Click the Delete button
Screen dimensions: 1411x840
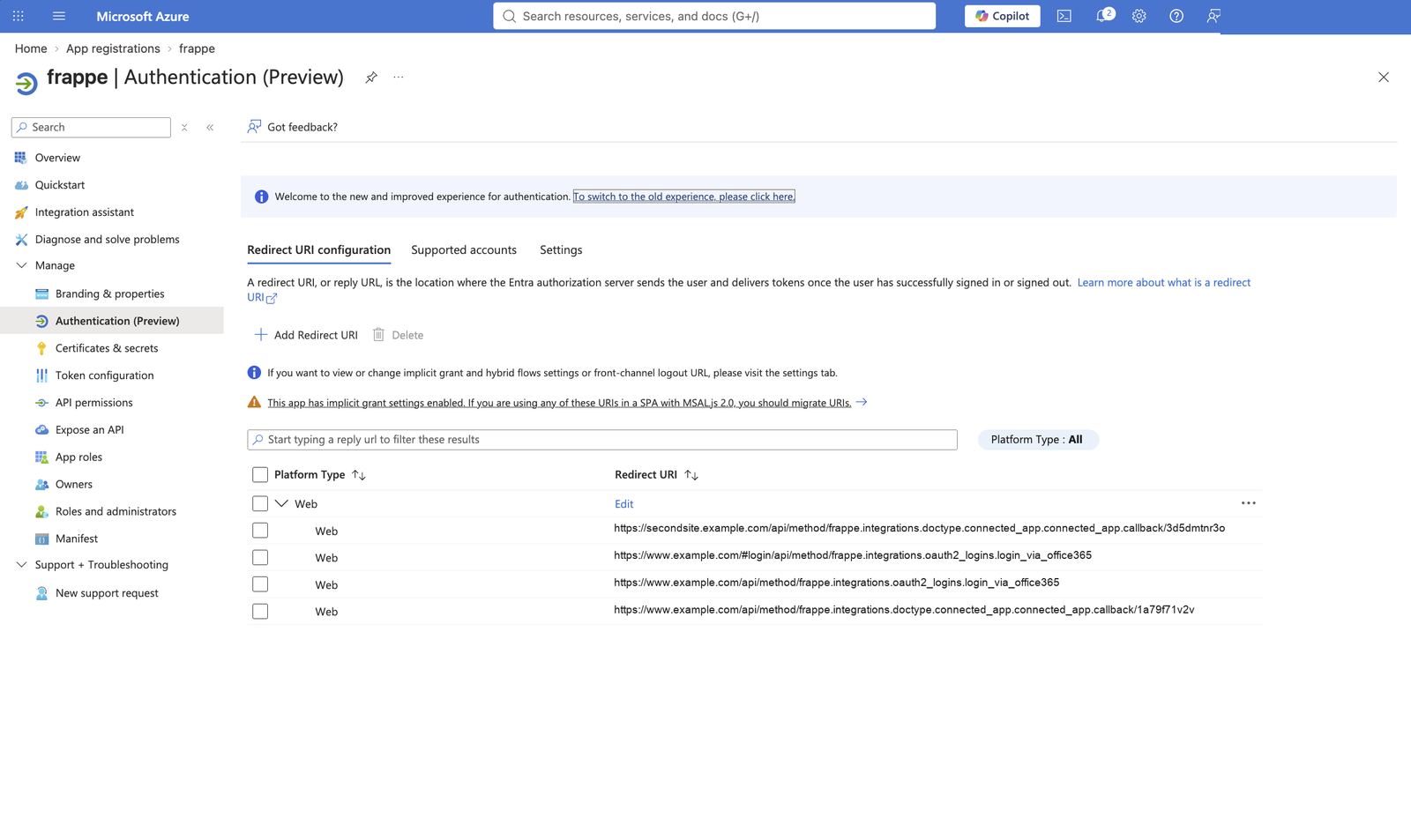click(x=398, y=335)
